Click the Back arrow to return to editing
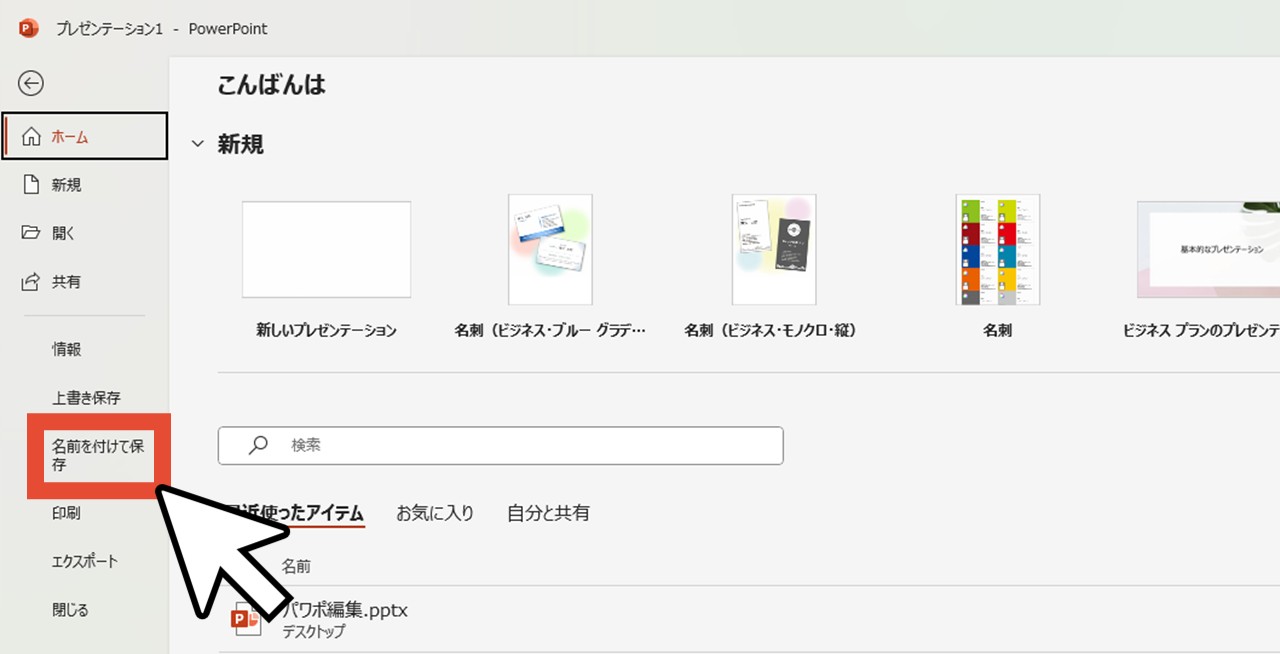The width and height of the screenshot is (1280, 654). [30, 83]
